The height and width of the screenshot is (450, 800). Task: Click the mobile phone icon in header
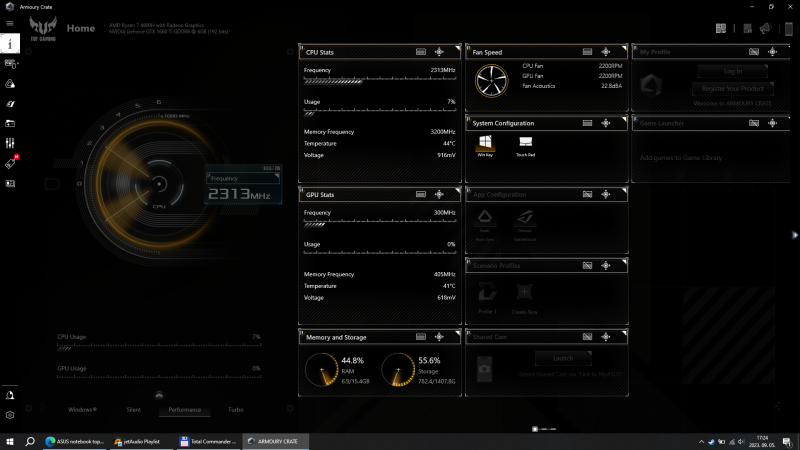(789, 29)
